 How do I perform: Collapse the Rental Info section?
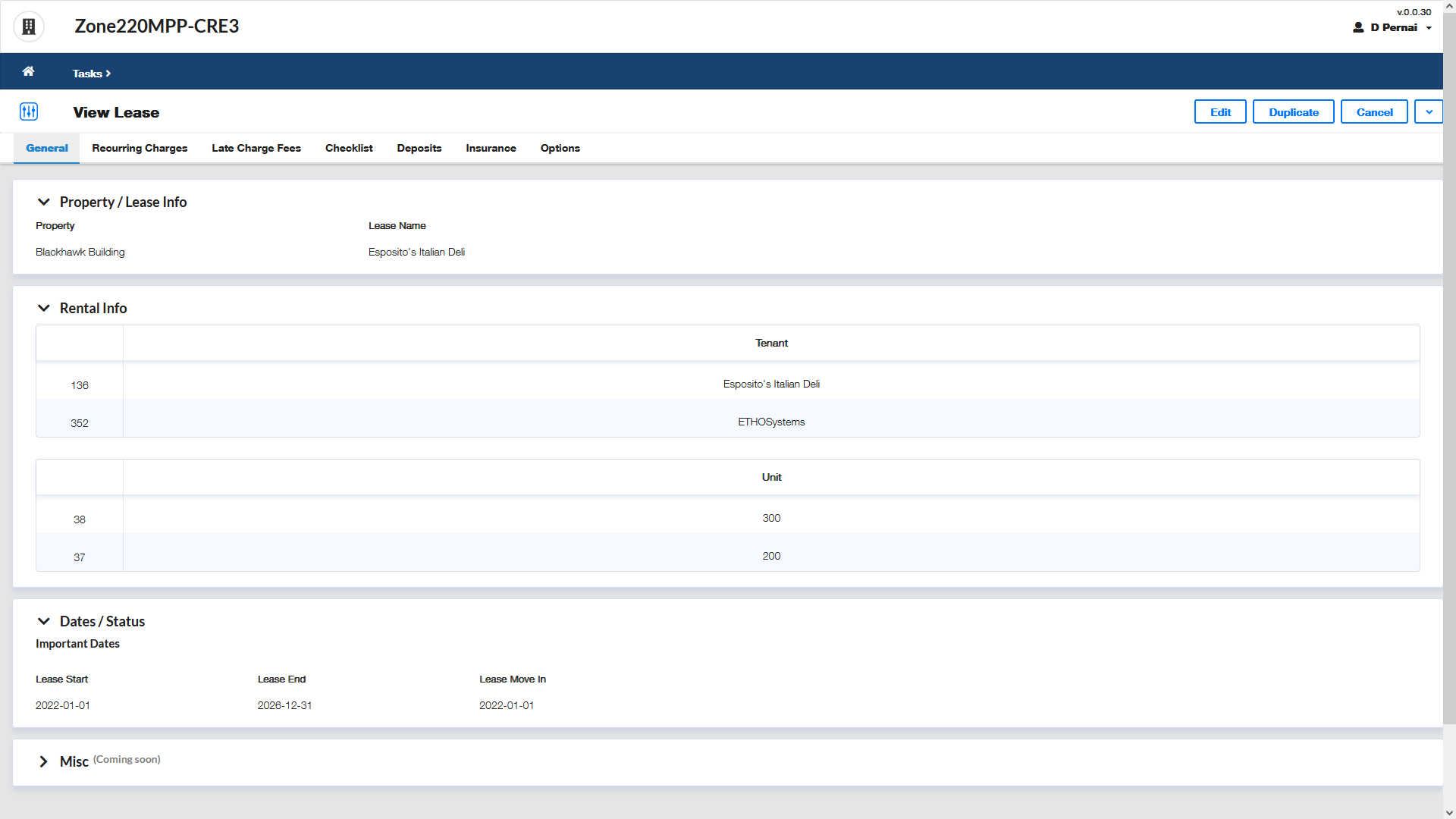point(44,308)
